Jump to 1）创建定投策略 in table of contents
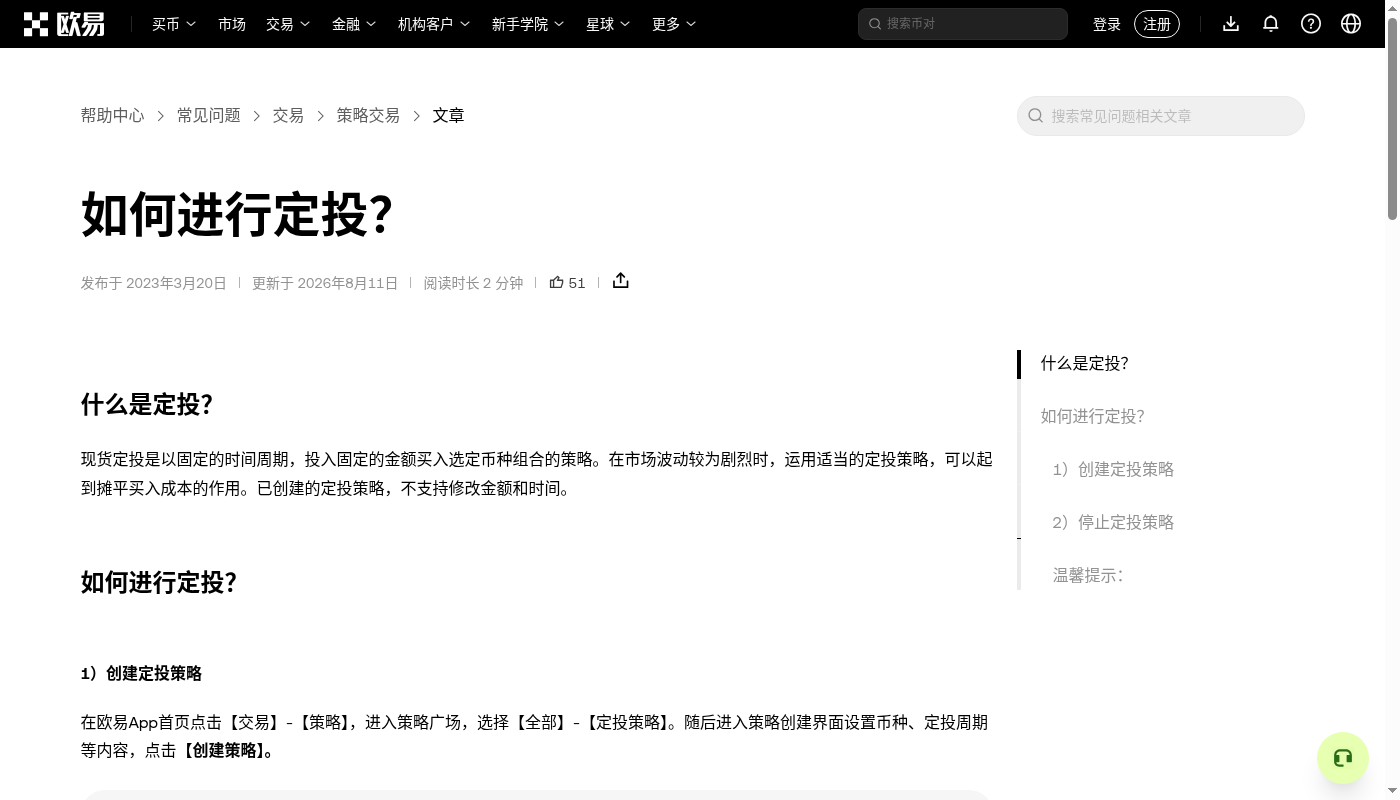1400x800 pixels. (x=1113, y=470)
